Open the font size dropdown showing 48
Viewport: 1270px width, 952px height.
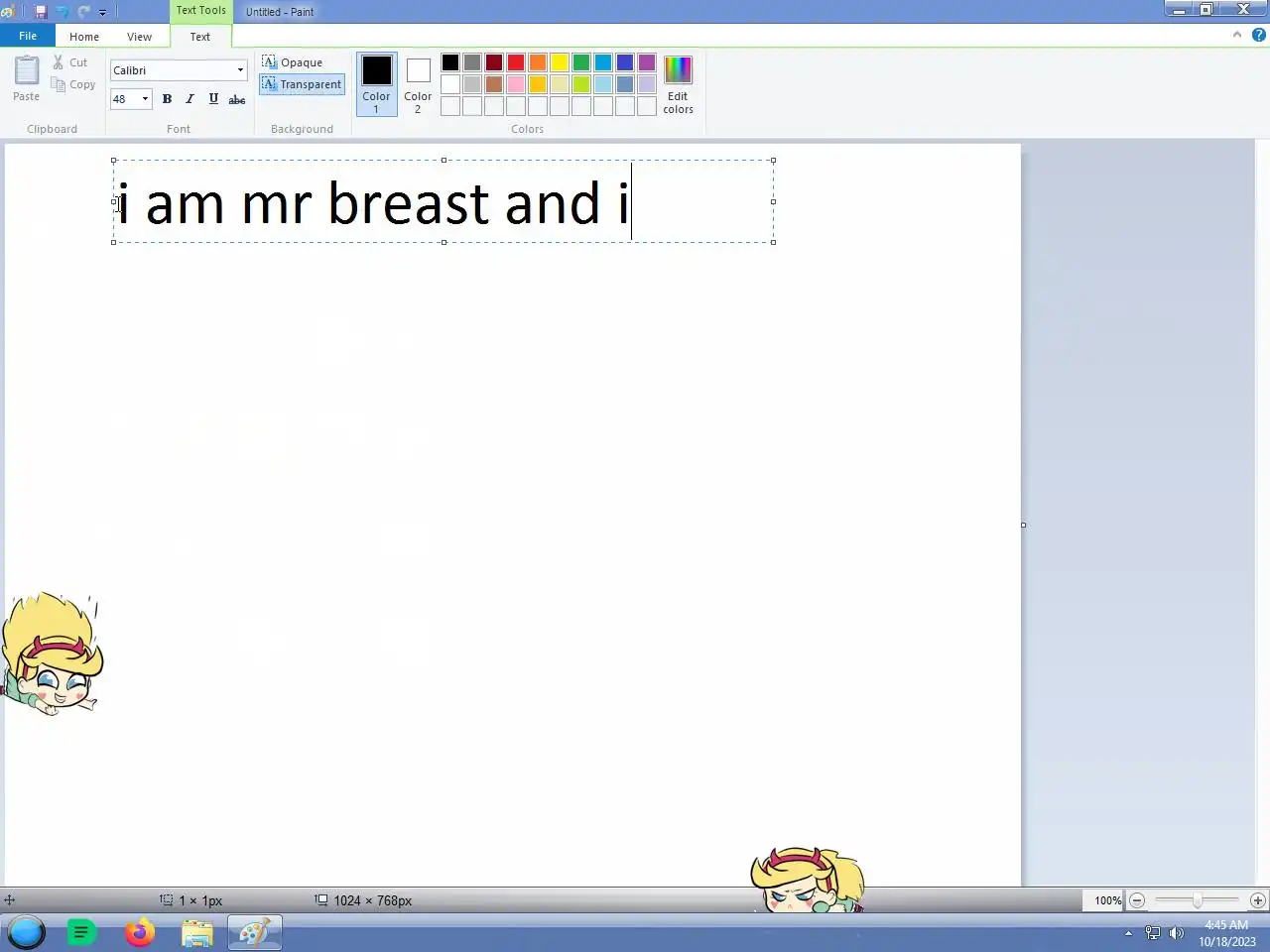(145, 99)
